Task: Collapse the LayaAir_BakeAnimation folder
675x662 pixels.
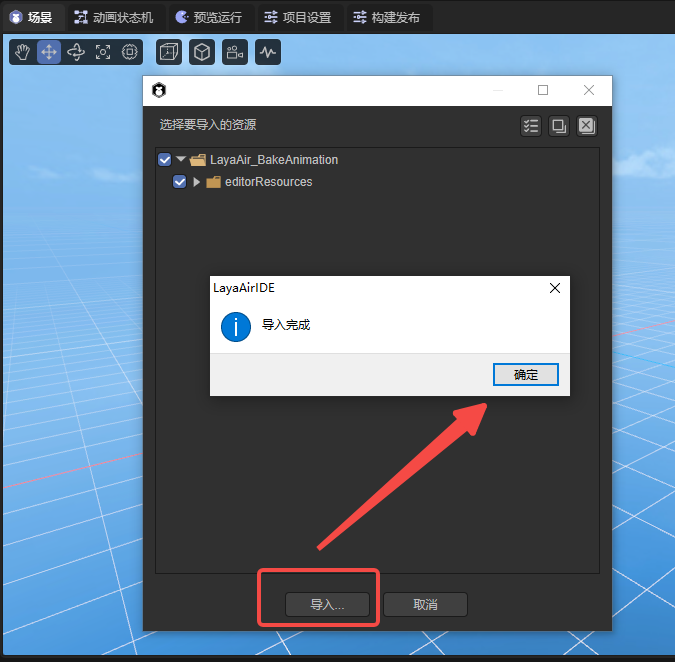Action: click(181, 160)
